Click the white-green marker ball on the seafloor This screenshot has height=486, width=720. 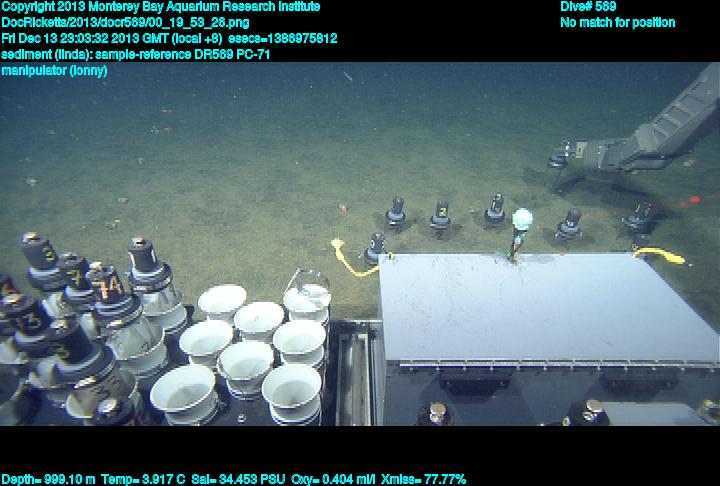522,219
